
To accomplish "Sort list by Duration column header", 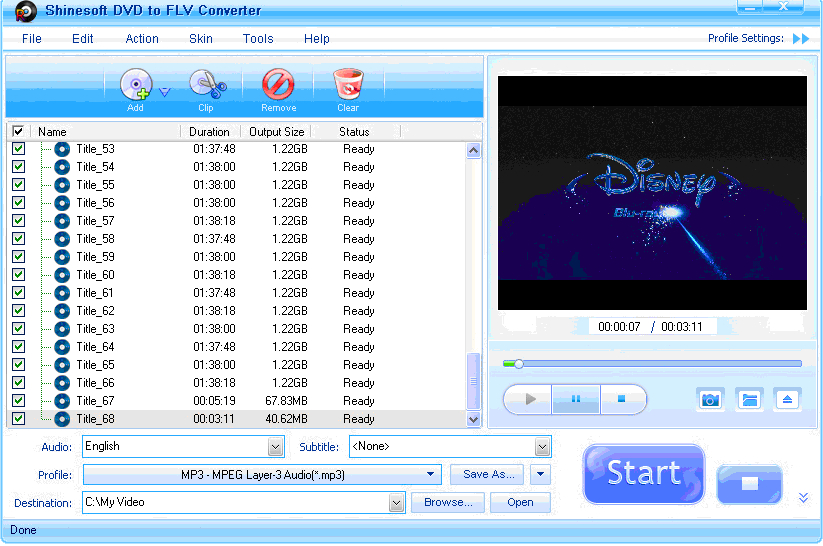I will [x=210, y=132].
